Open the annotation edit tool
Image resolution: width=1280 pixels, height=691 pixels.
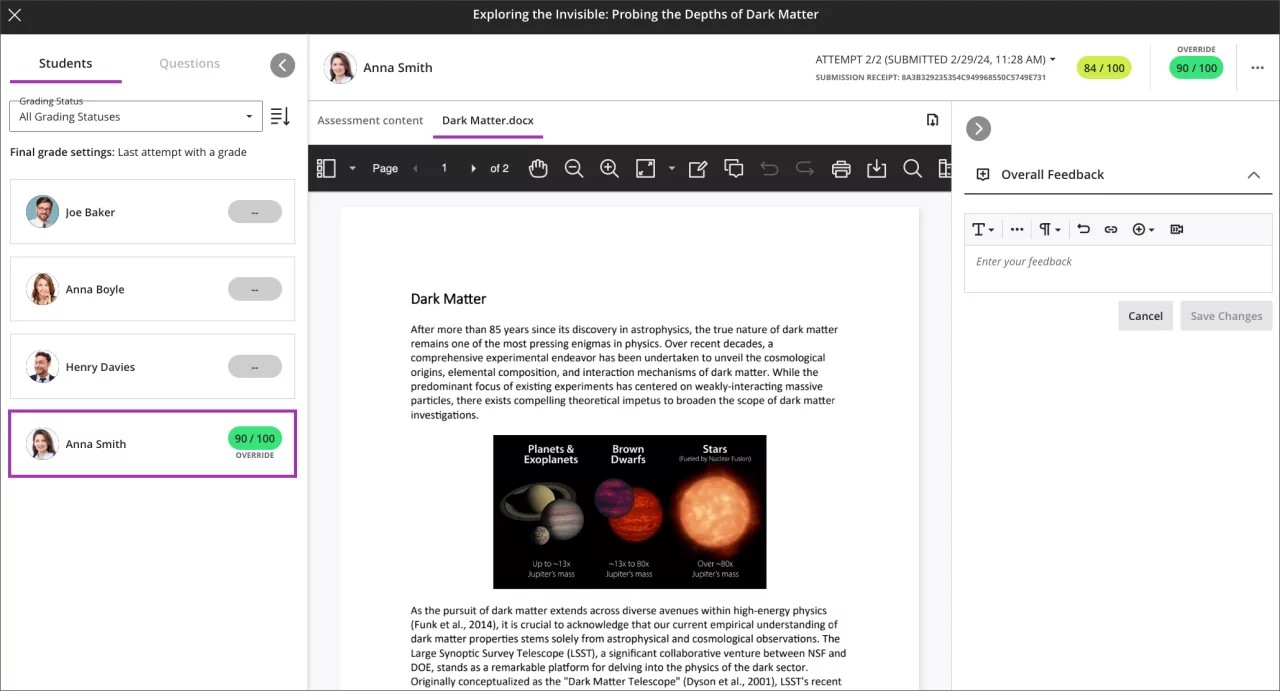click(698, 169)
